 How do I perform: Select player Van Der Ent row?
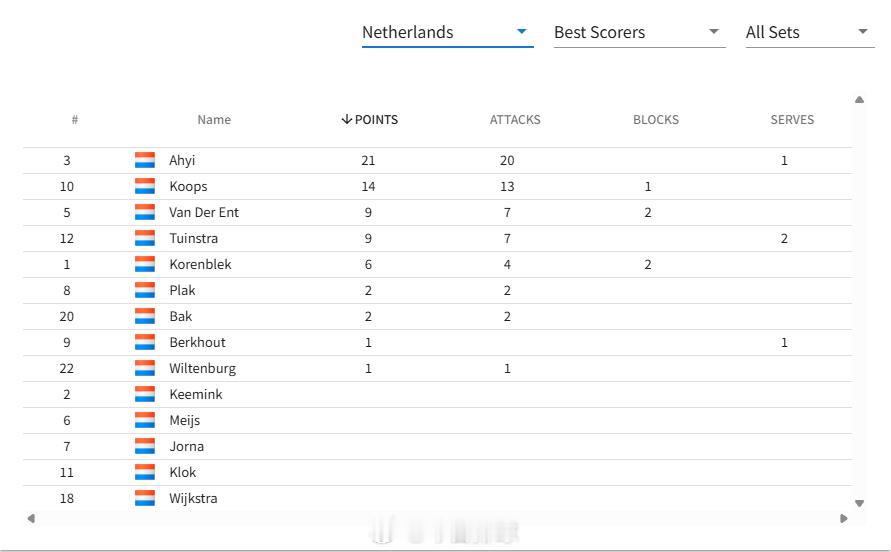(438, 213)
